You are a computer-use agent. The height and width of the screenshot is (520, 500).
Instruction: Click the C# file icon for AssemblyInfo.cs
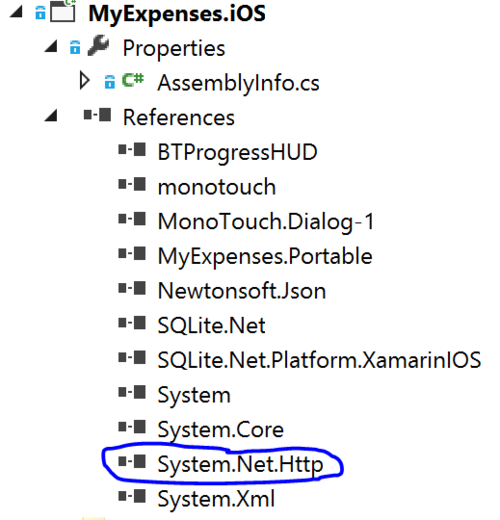pyautogui.click(x=133, y=80)
